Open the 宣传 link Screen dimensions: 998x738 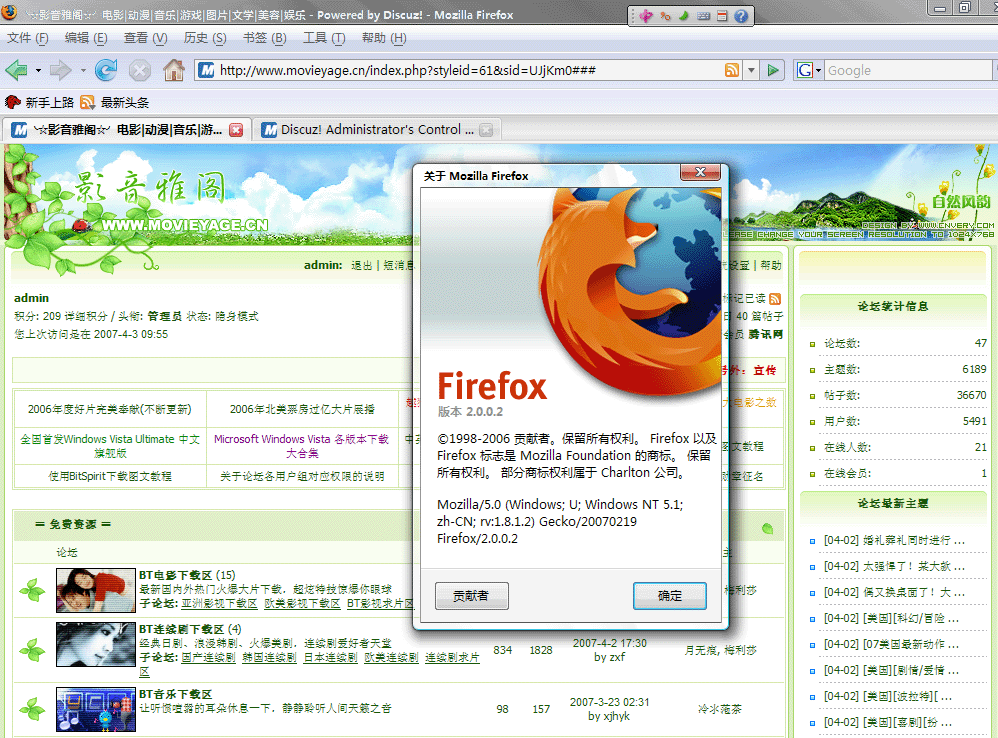pos(764,370)
